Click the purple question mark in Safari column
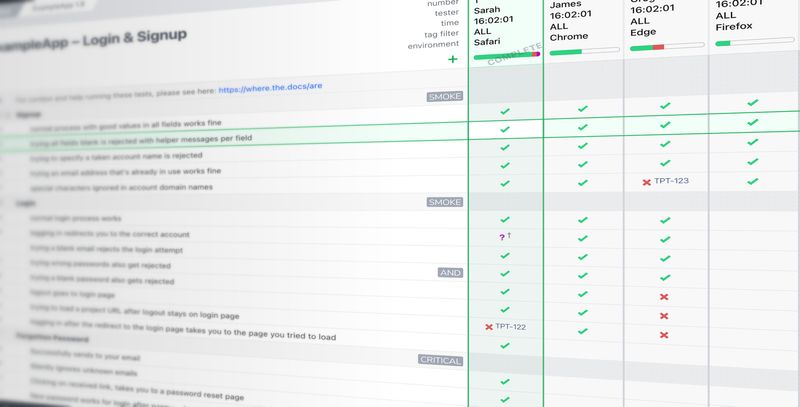The height and width of the screenshot is (407, 800). (502, 237)
